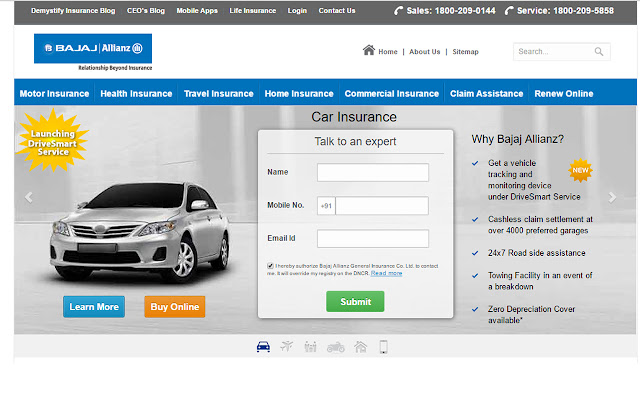Select the house icon in carousel strip
Screen dimensions: 640x400
click(360, 347)
